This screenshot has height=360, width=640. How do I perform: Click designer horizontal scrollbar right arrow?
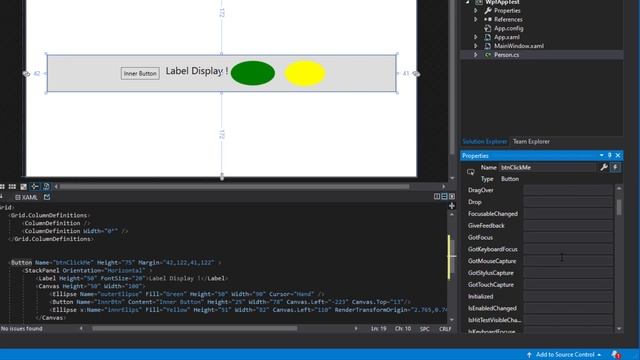444,187
